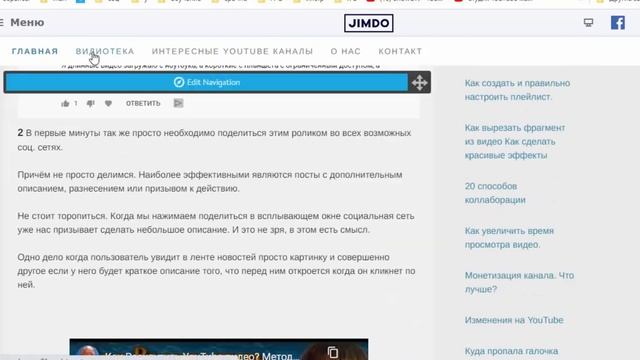Viewport: 640px width, 360px height.
Task: Click the icon right of ОТВЕТИТЬ
Action: (178, 103)
